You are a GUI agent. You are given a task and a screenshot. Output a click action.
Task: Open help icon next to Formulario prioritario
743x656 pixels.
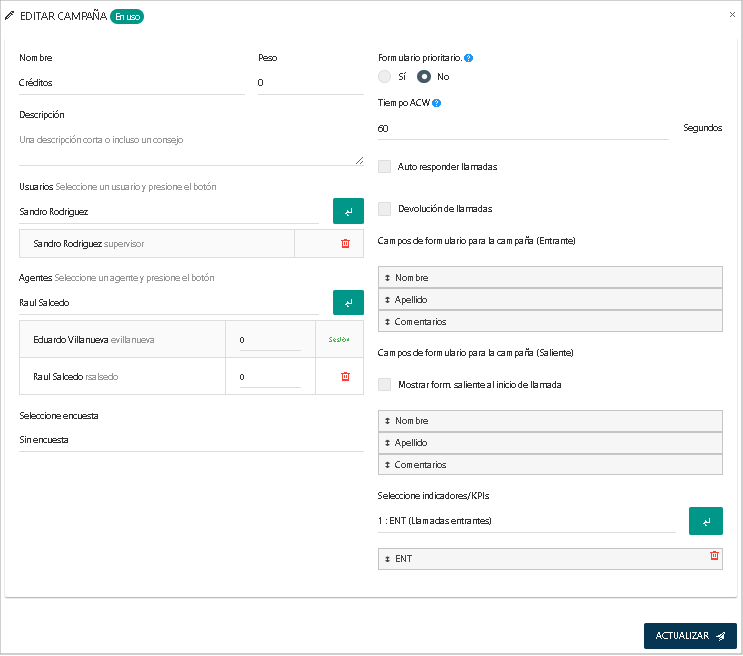pos(469,58)
